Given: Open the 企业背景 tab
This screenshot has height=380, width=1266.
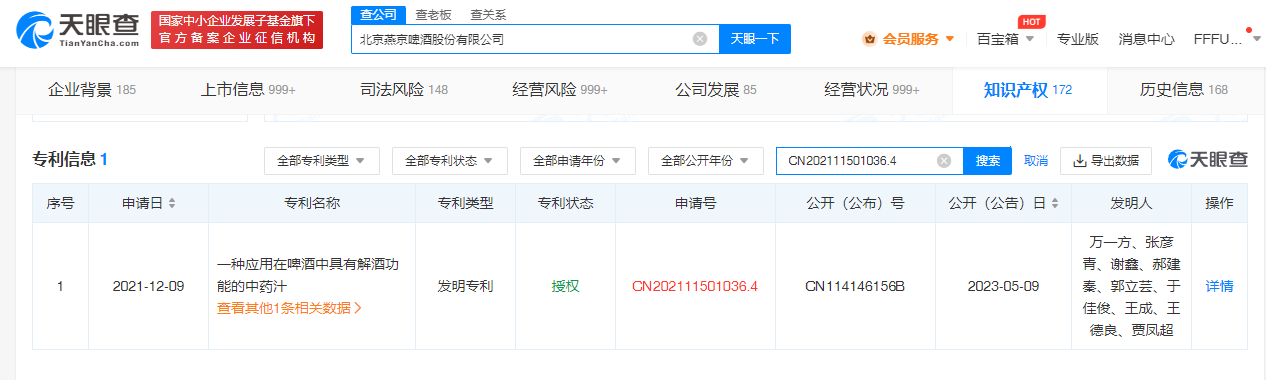Looking at the screenshot, I should [x=92, y=90].
